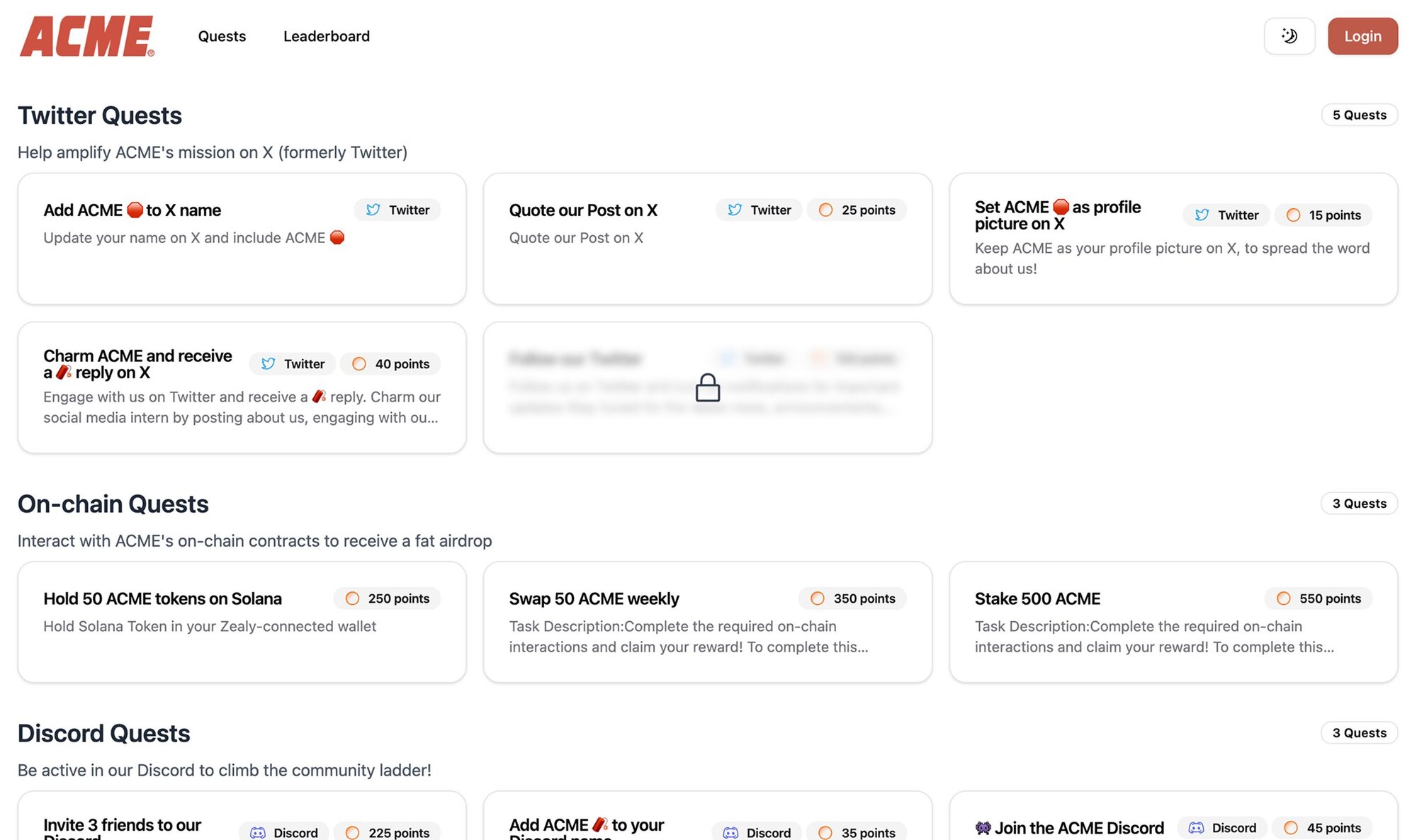Click the 5 Quests badge for Twitter Quests
1417x840 pixels.
click(x=1358, y=115)
